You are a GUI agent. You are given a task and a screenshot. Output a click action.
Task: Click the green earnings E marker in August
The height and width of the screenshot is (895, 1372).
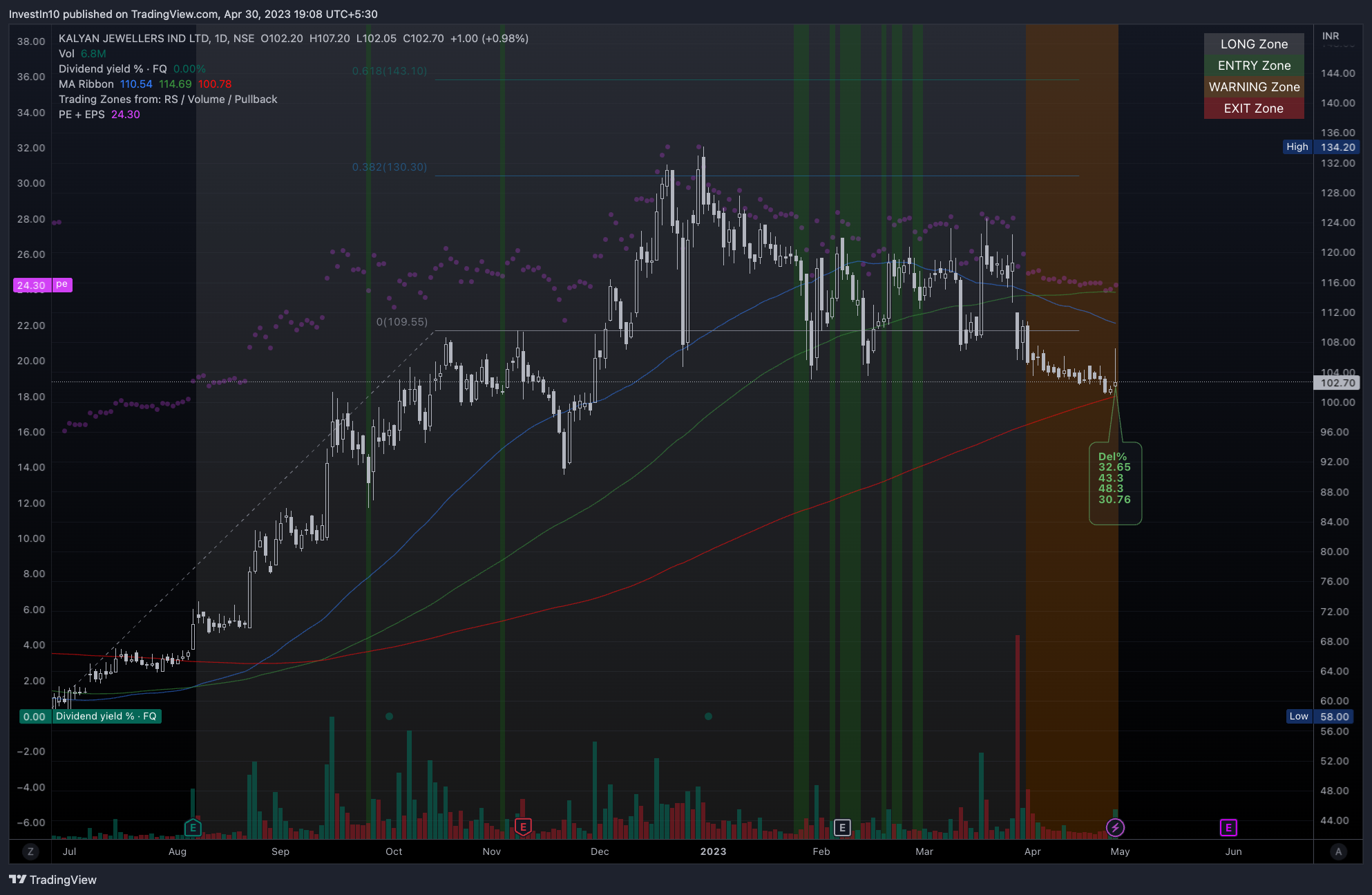(193, 827)
